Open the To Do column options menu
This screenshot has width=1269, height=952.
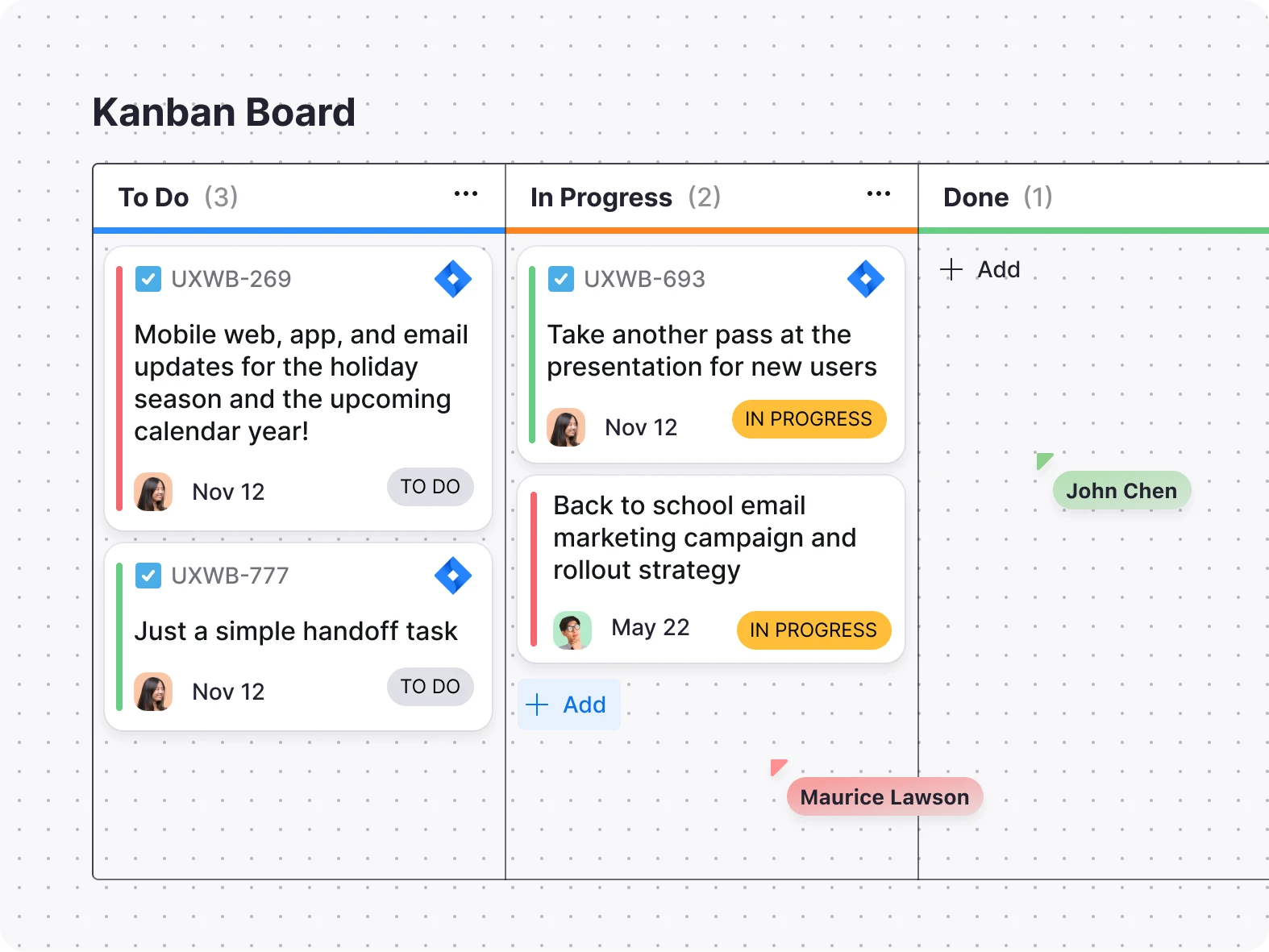pyautogui.click(x=466, y=193)
